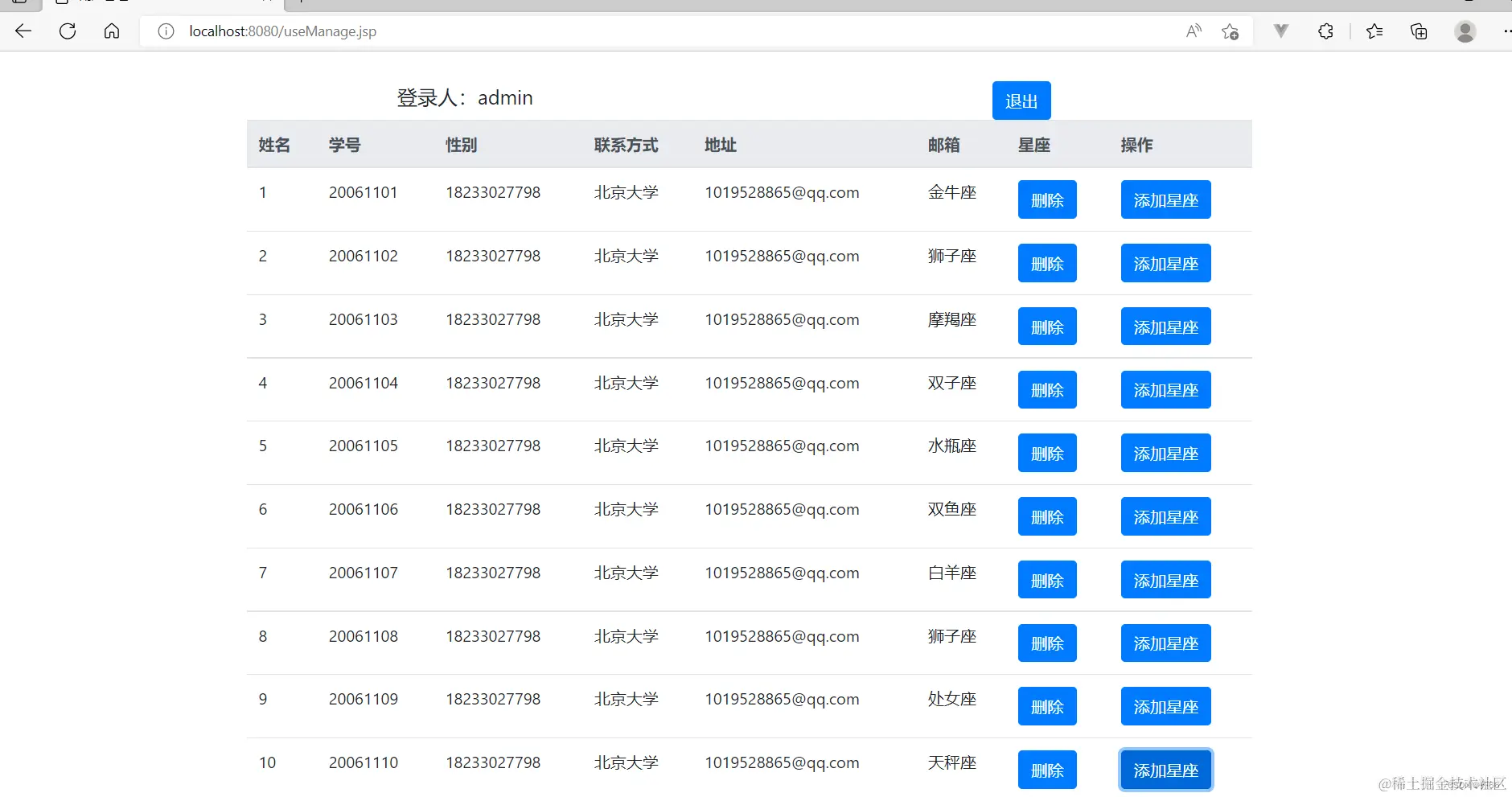Open the Collections panel
This screenshot has height=797, width=1512.
(x=1418, y=31)
